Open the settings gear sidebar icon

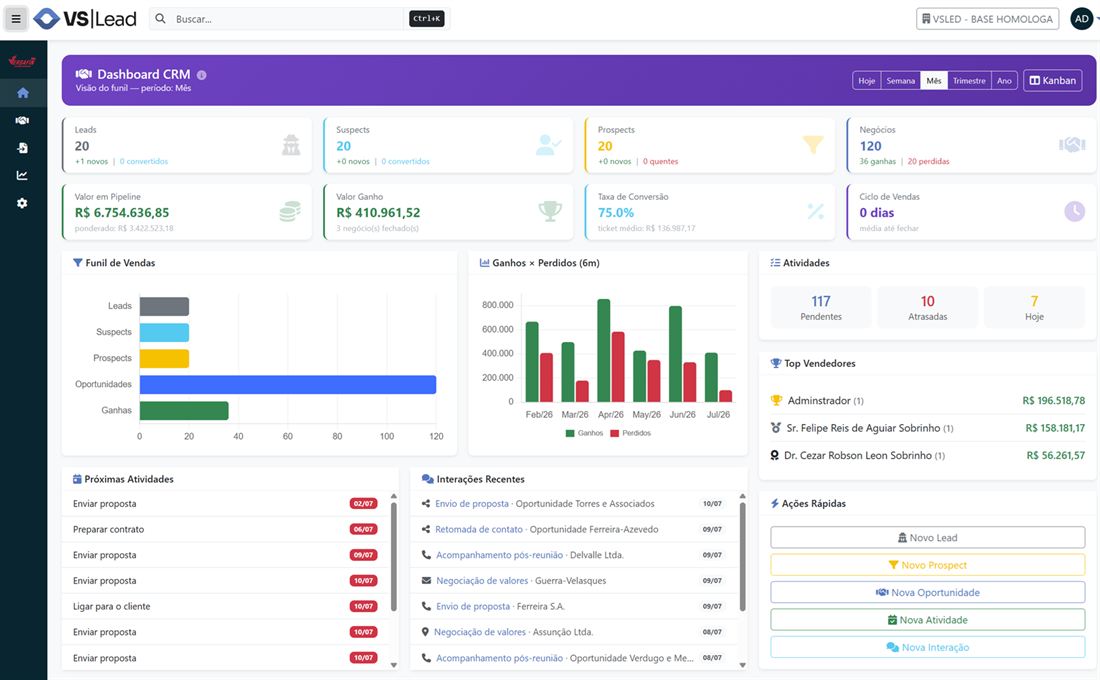click(x=22, y=204)
